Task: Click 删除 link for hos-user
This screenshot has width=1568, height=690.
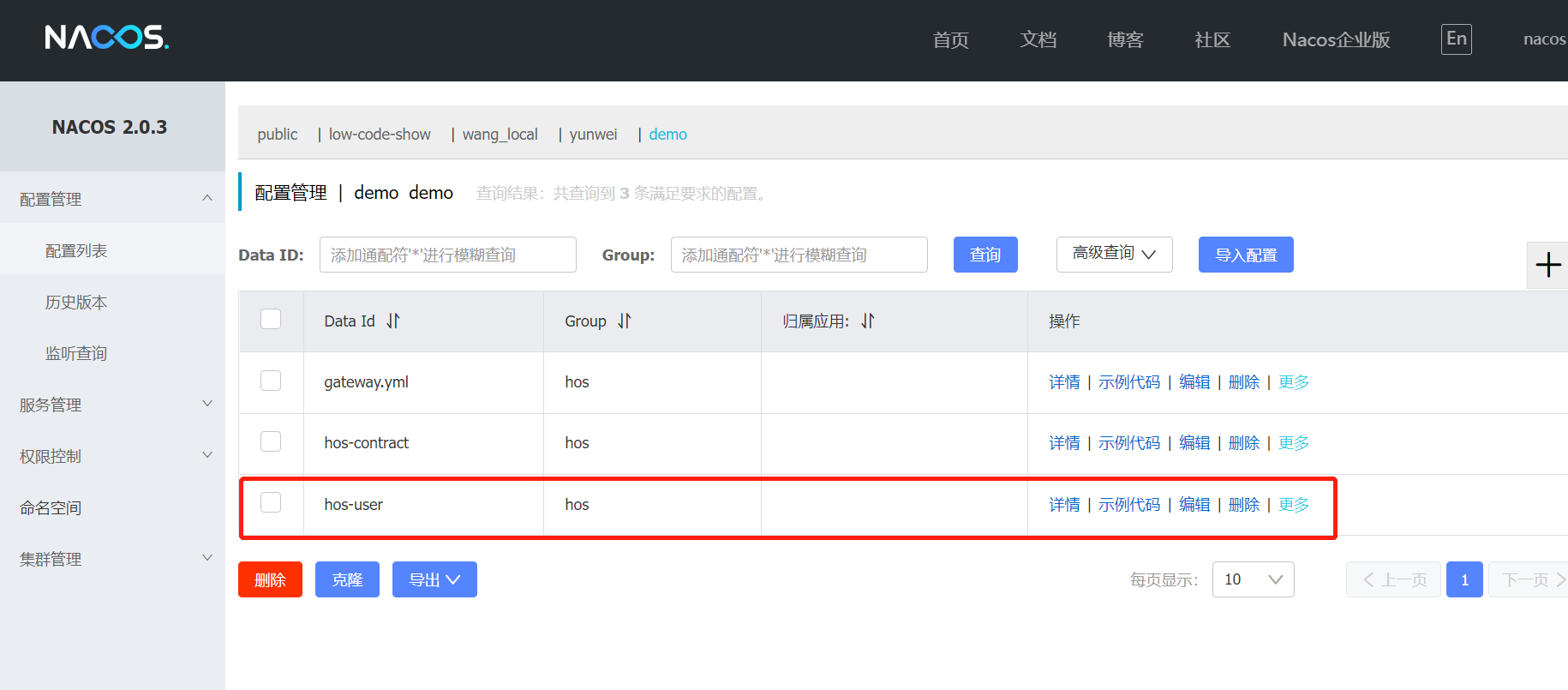Action: pyautogui.click(x=1244, y=505)
